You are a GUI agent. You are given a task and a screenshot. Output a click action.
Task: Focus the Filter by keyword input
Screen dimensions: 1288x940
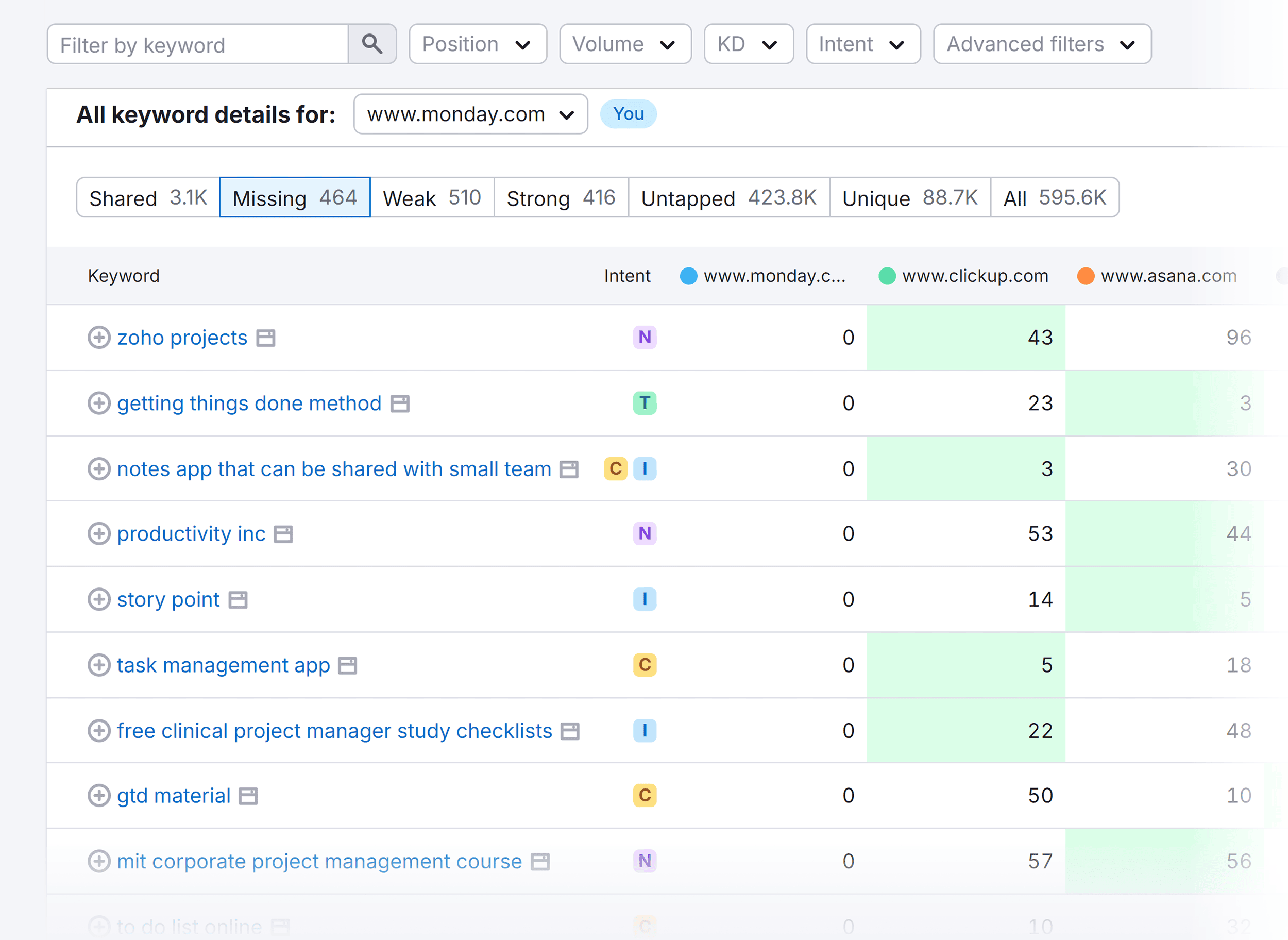(198, 44)
